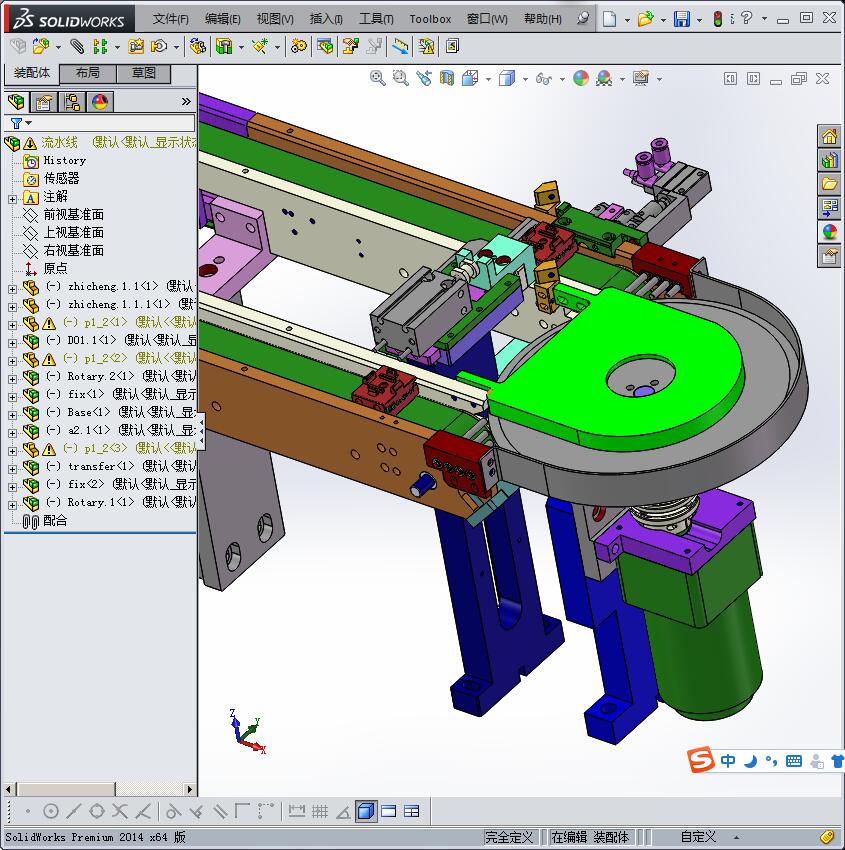Toggle grid display in bottom toolbar

point(319,811)
